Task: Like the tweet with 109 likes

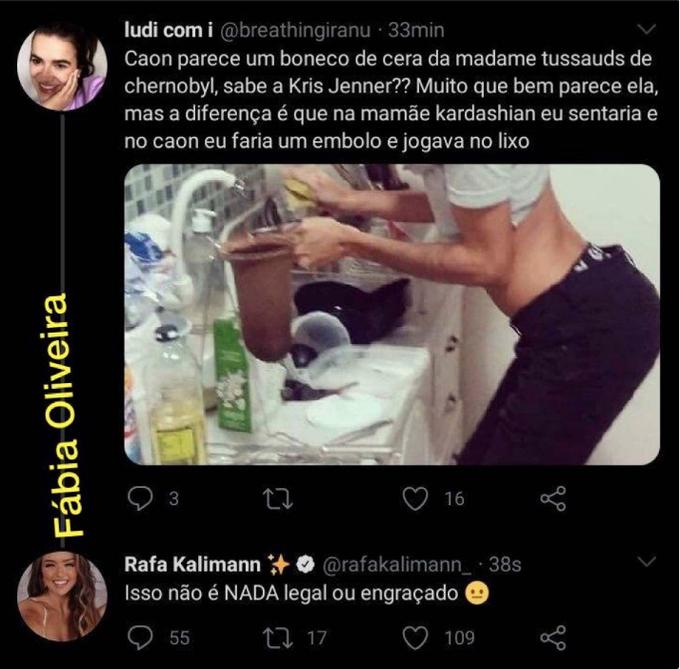Action: point(416,637)
